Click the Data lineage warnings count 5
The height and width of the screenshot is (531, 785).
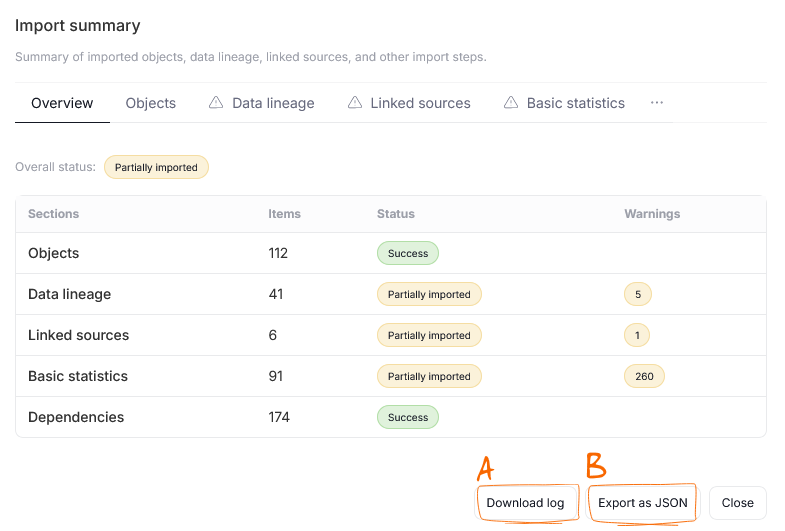click(x=638, y=294)
